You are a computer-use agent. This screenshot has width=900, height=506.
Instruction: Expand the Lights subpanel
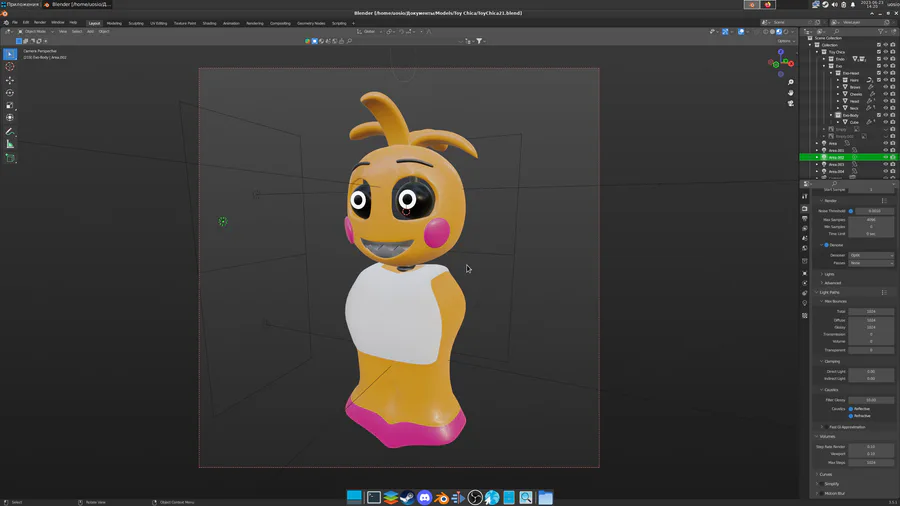(x=827, y=274)
